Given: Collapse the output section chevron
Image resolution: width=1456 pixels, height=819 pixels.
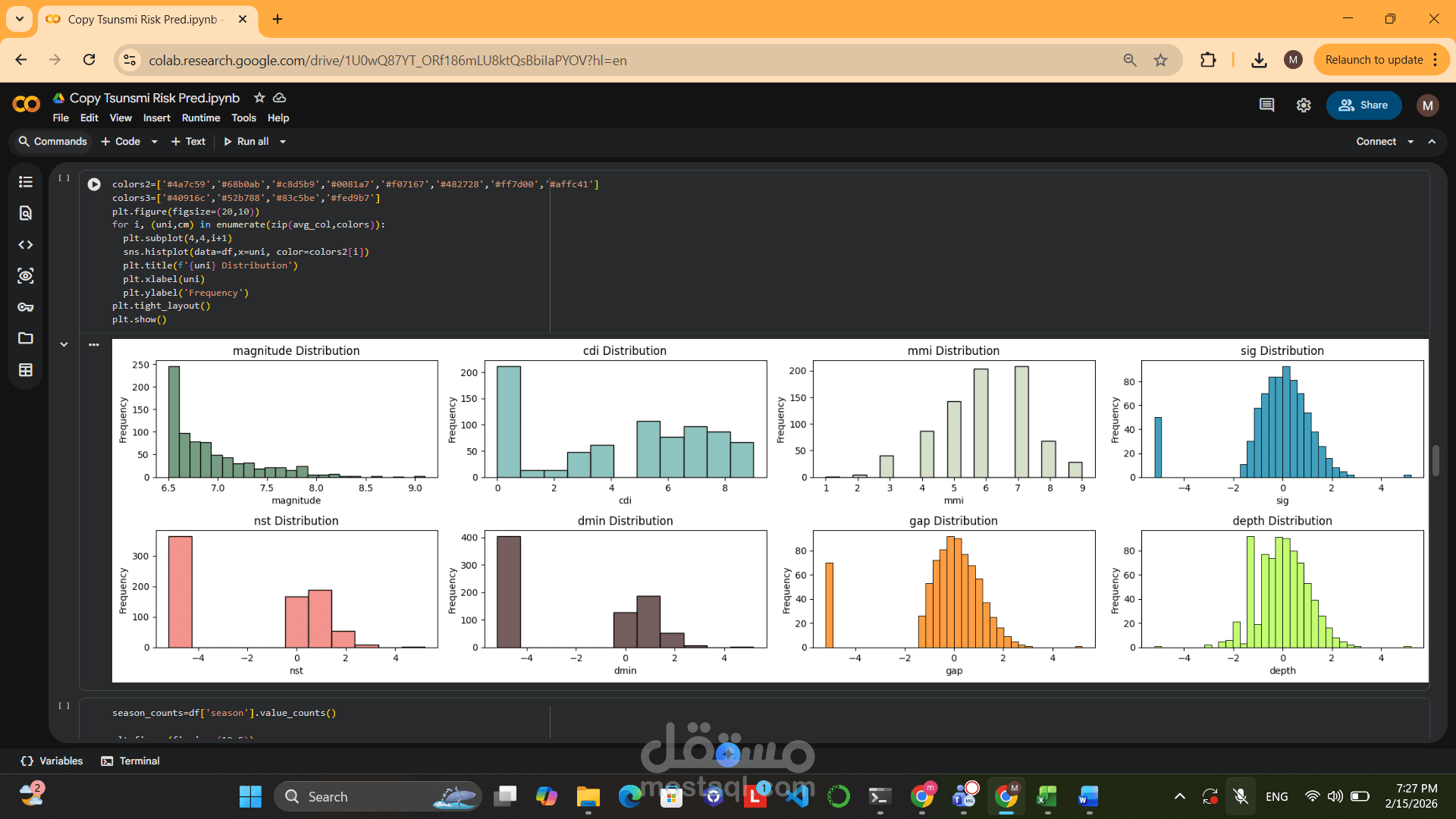Looking at the screenshot, I should point(64,344).
